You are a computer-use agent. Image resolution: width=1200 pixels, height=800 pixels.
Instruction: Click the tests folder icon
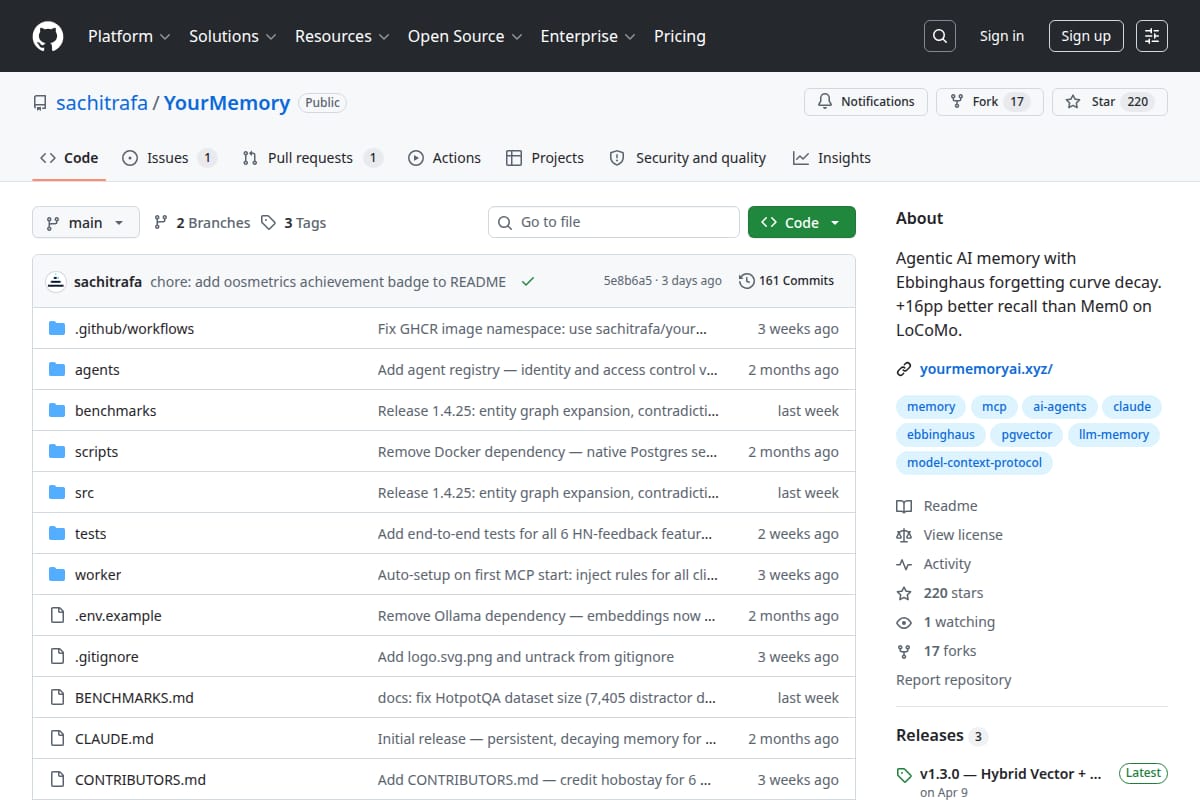pyautogui.click(x=57, y=534)
